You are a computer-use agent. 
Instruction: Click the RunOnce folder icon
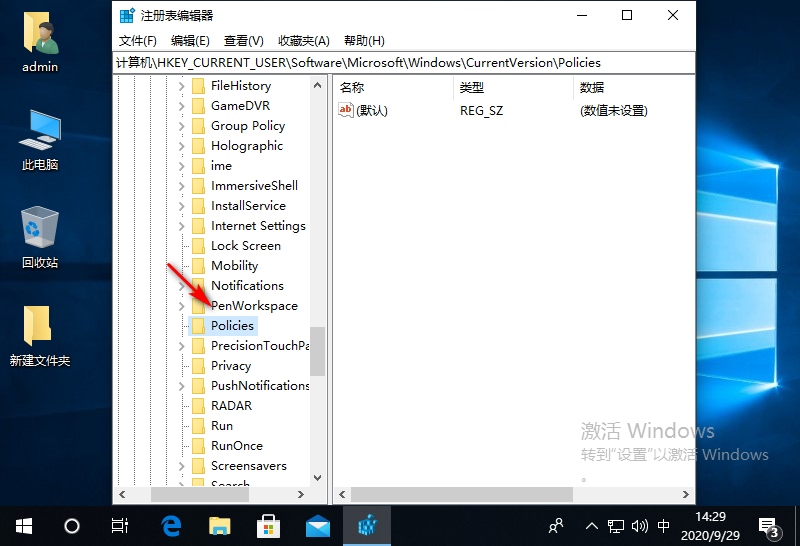point(198,446)
